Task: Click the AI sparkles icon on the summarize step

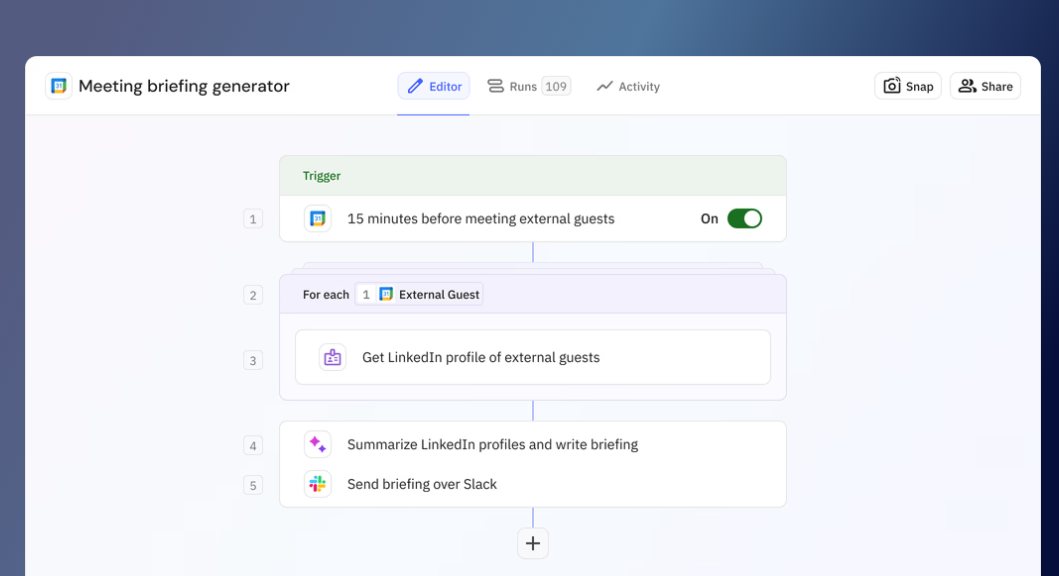Action: click(x=316, y=444)
